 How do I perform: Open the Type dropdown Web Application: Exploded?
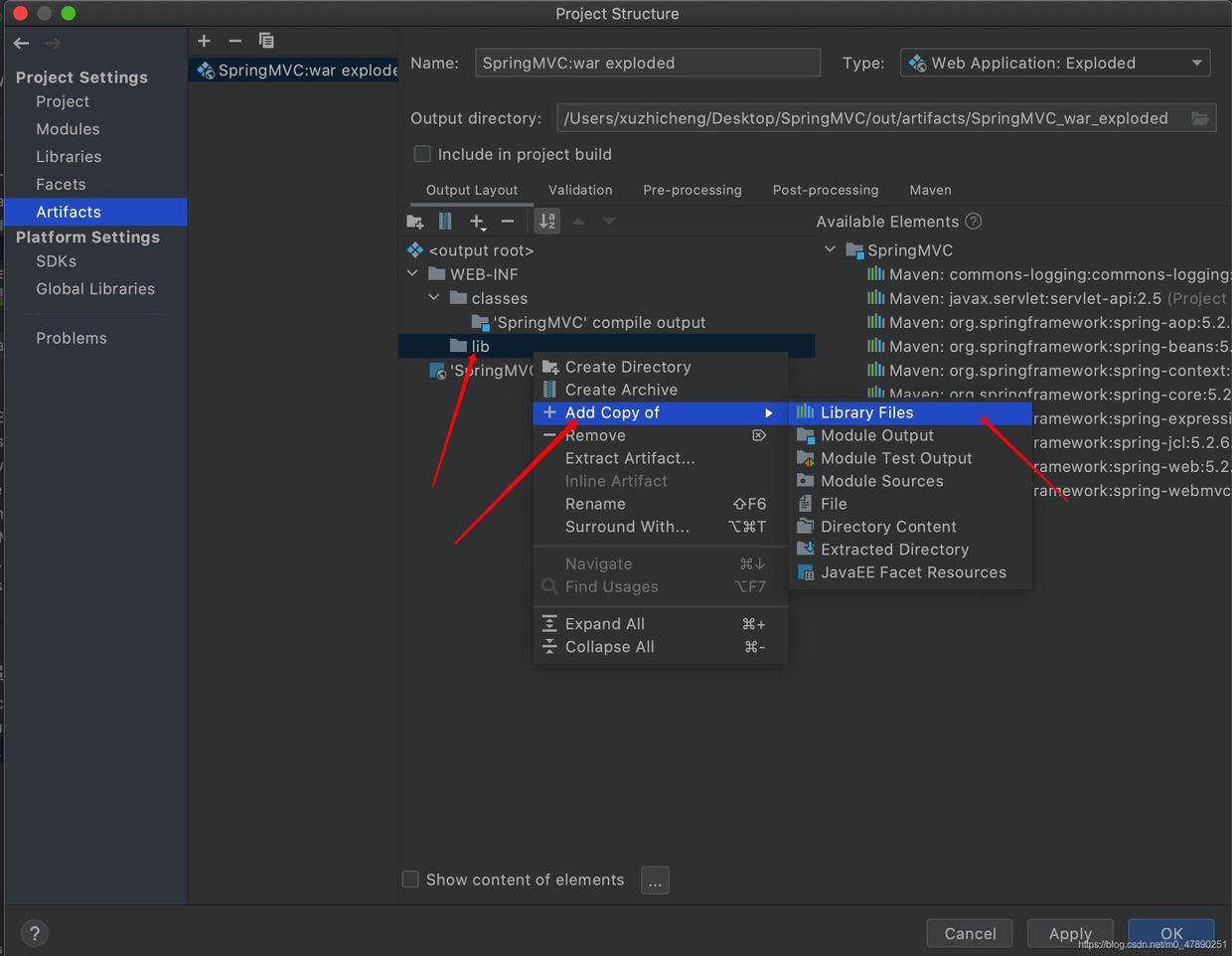[x=1055, y=63]
